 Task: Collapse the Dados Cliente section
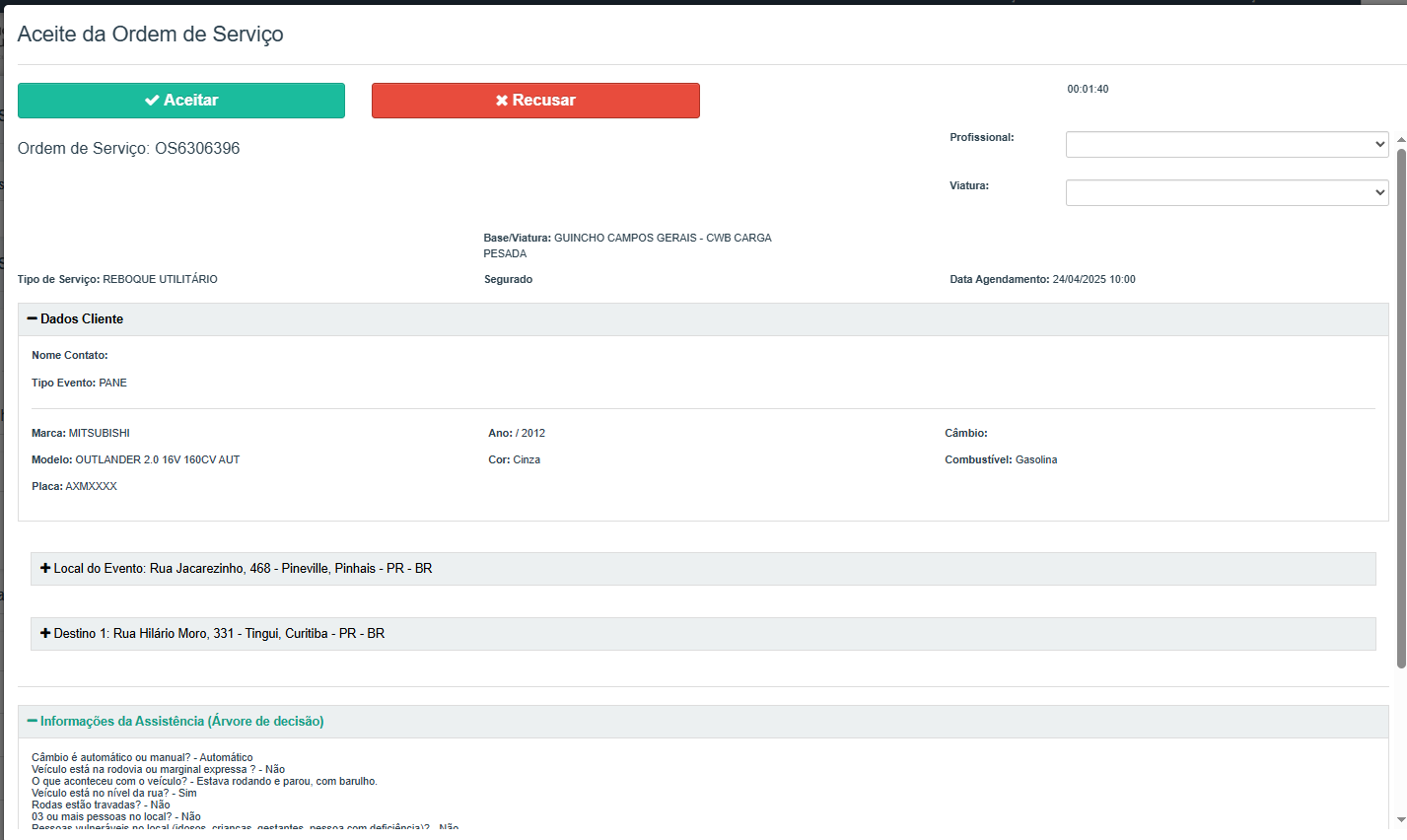[x=703, y=319]
